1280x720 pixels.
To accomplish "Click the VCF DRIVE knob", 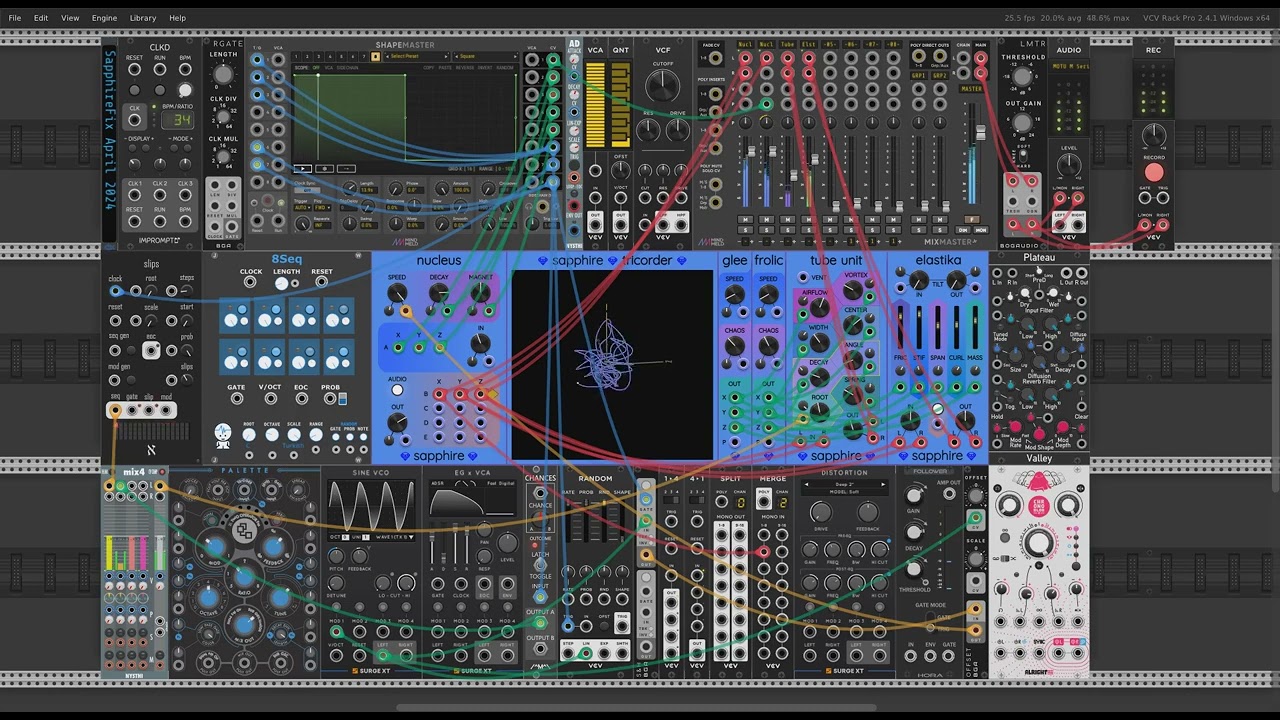I will [677, 130].
